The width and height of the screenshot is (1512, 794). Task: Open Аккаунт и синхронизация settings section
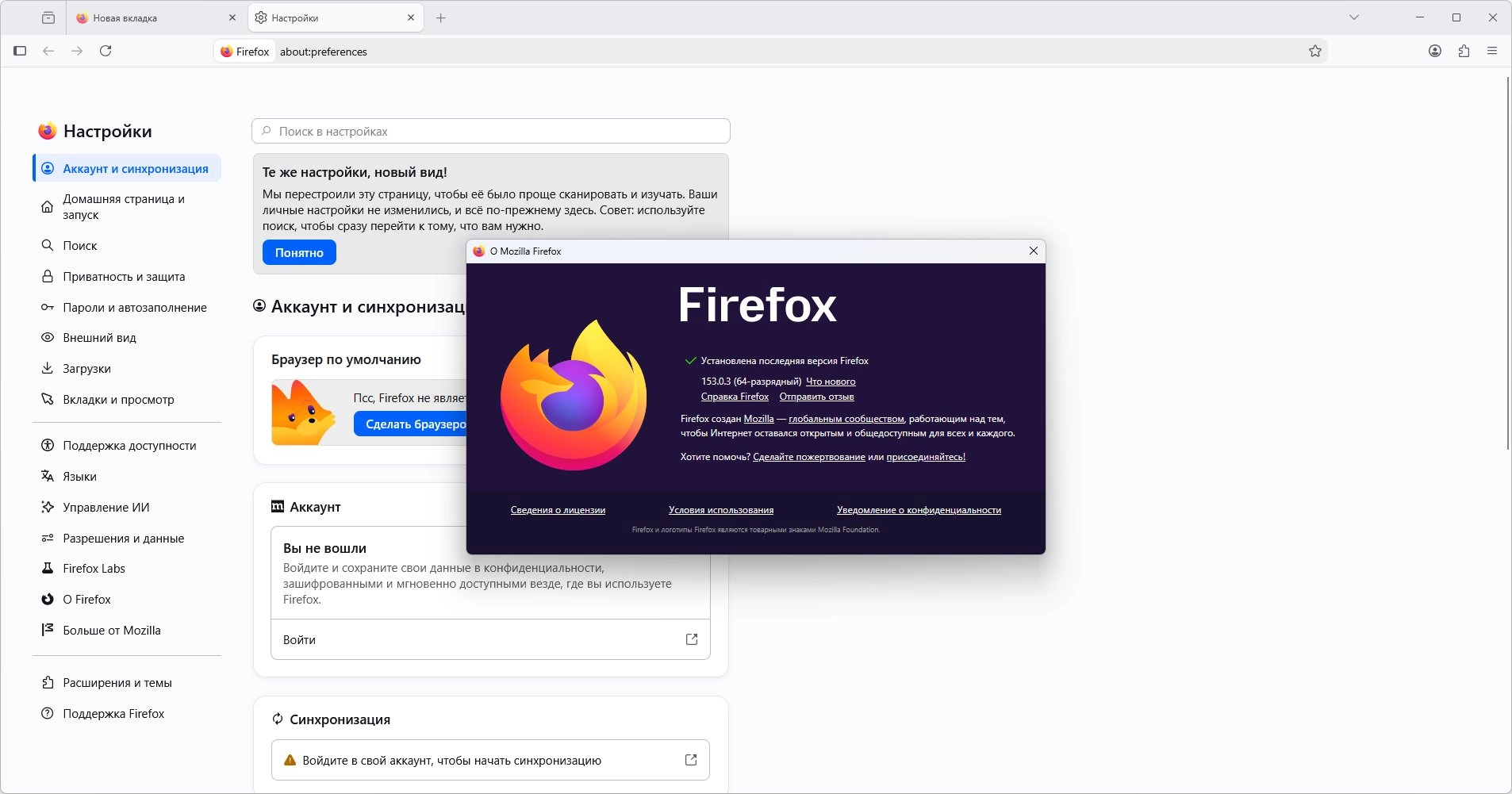coord(127,168)
